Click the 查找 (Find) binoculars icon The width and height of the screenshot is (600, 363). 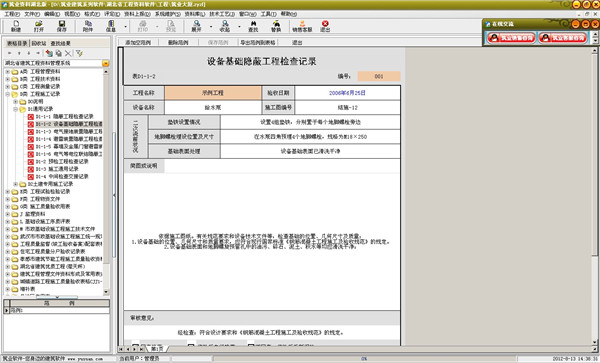(x=253, y=26)
